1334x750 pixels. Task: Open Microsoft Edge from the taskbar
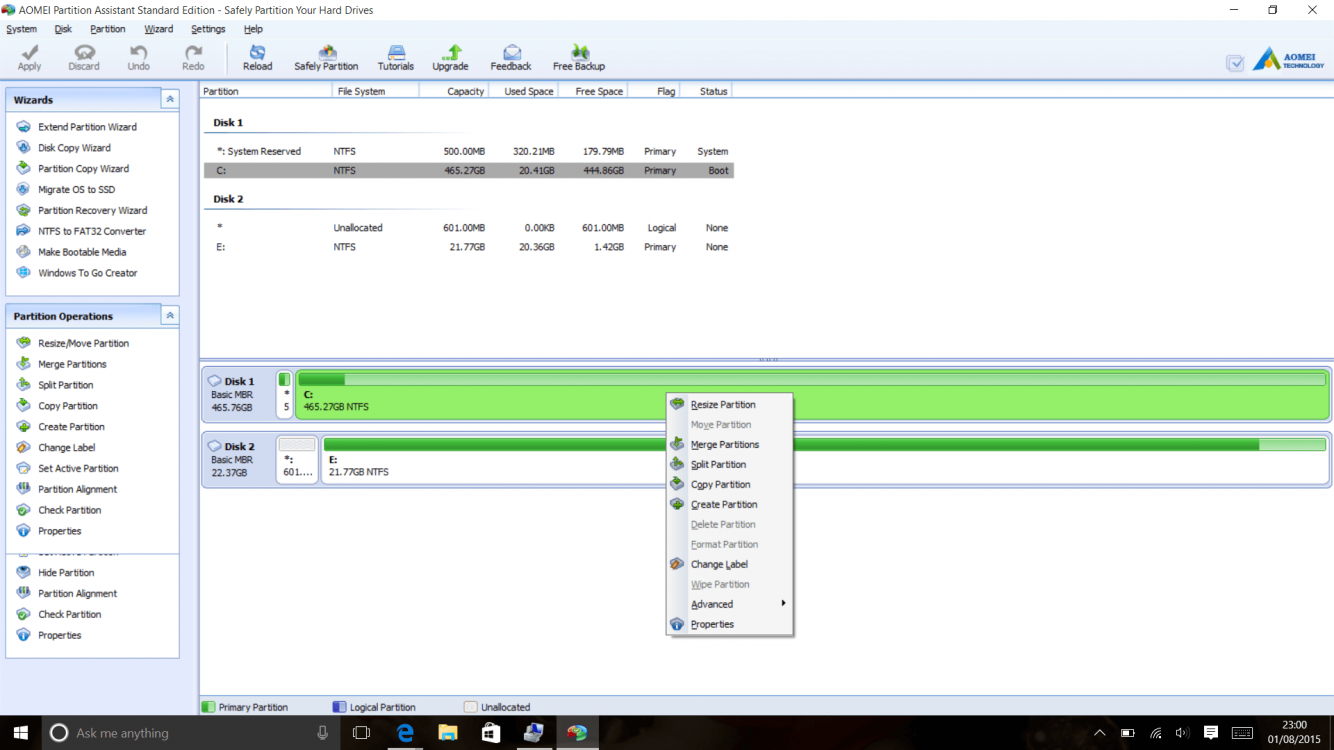pos(405,733)
